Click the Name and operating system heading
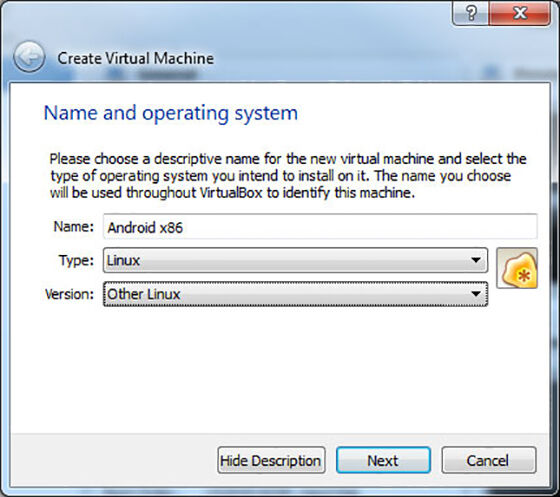 click(171, 113)
